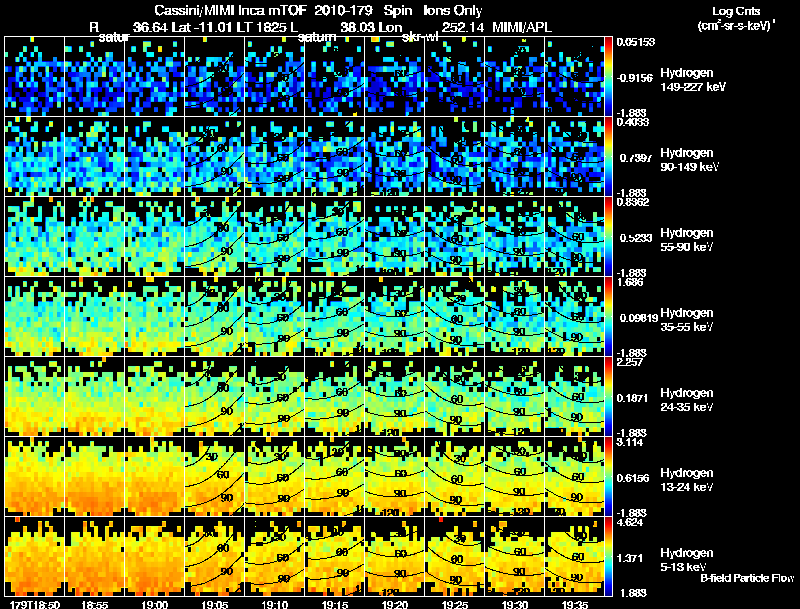Click the color bar for Hydrogen 13-24 keV
Viewport: 800px width, 609px height.
[608, 476]
